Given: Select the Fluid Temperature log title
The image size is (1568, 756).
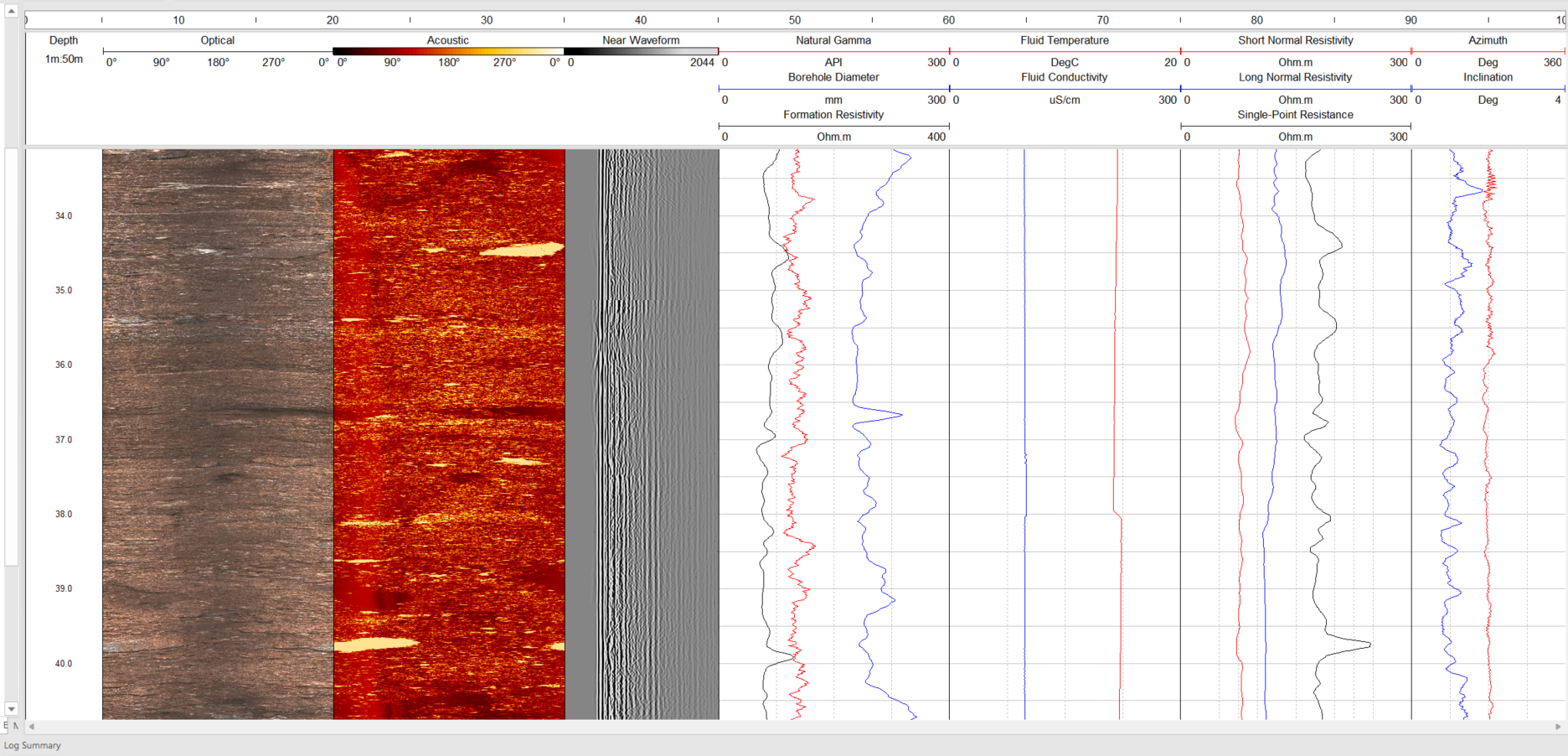Looking at the screenshot, I should tap(1065, 40).
